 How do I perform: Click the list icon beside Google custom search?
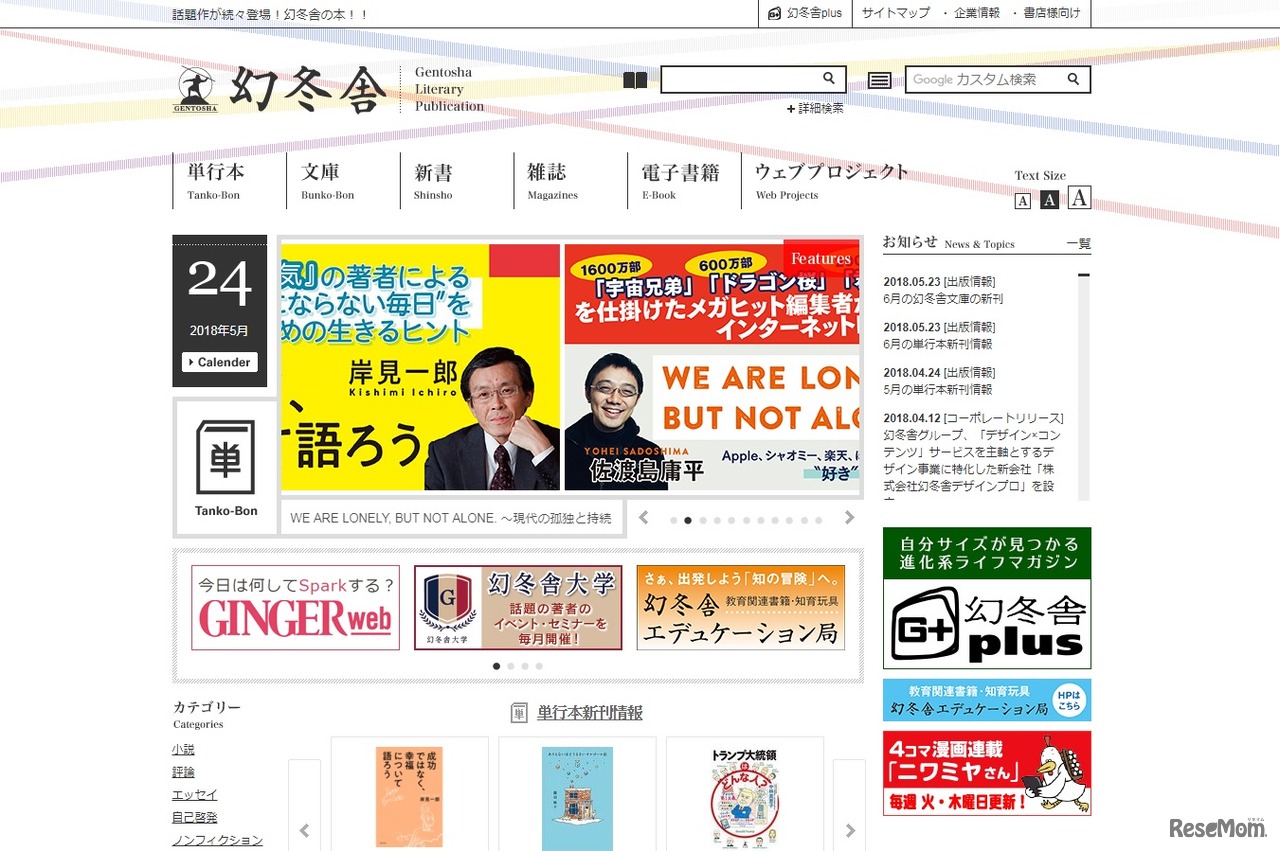880,80
